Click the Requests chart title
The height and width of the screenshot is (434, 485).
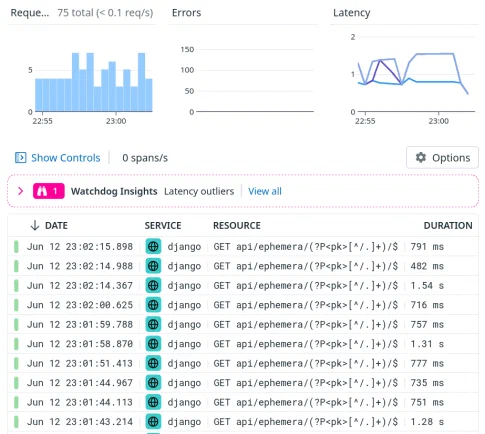[30, 13]
